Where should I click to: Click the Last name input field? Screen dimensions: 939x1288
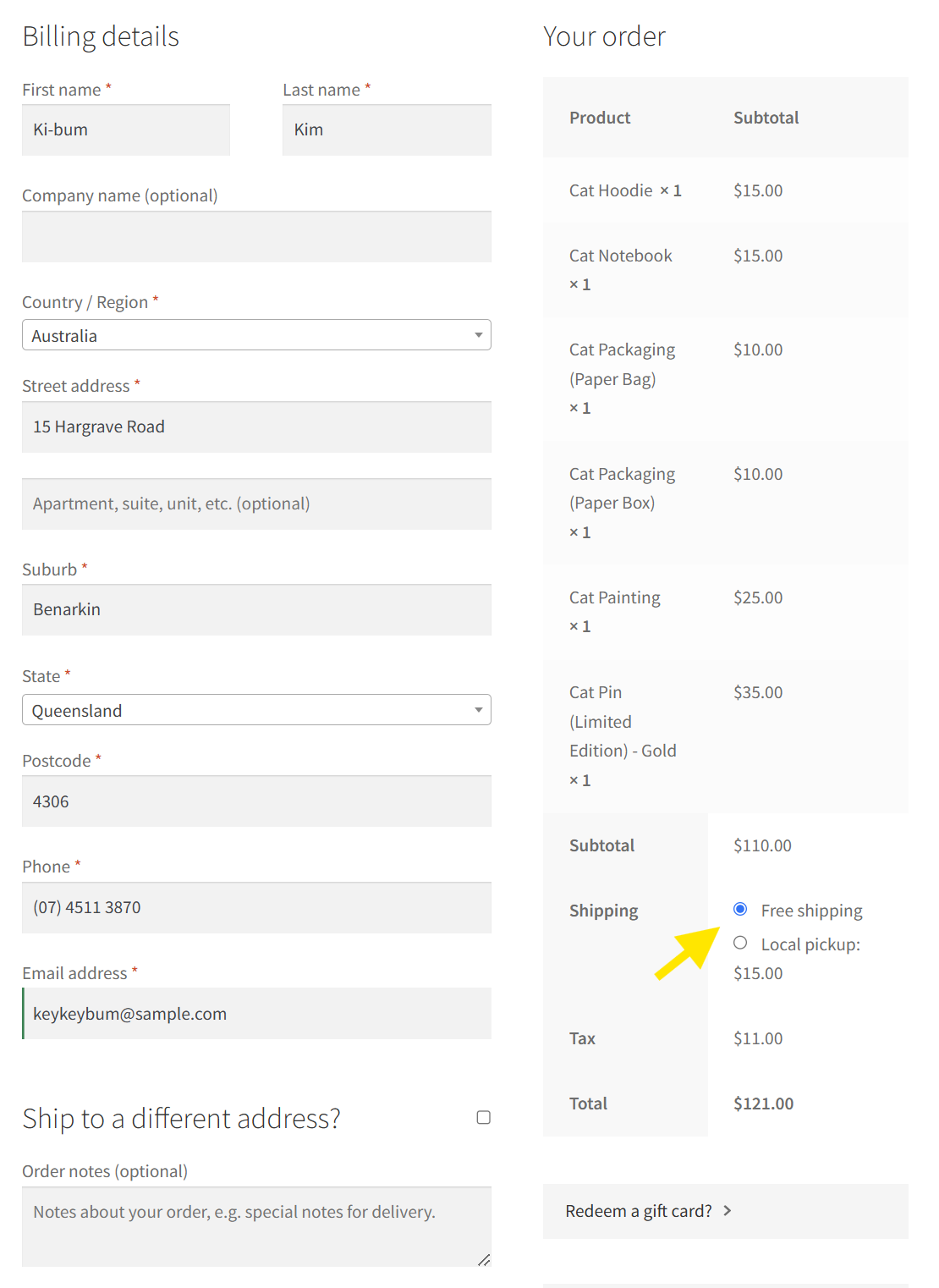coord(387,130)
